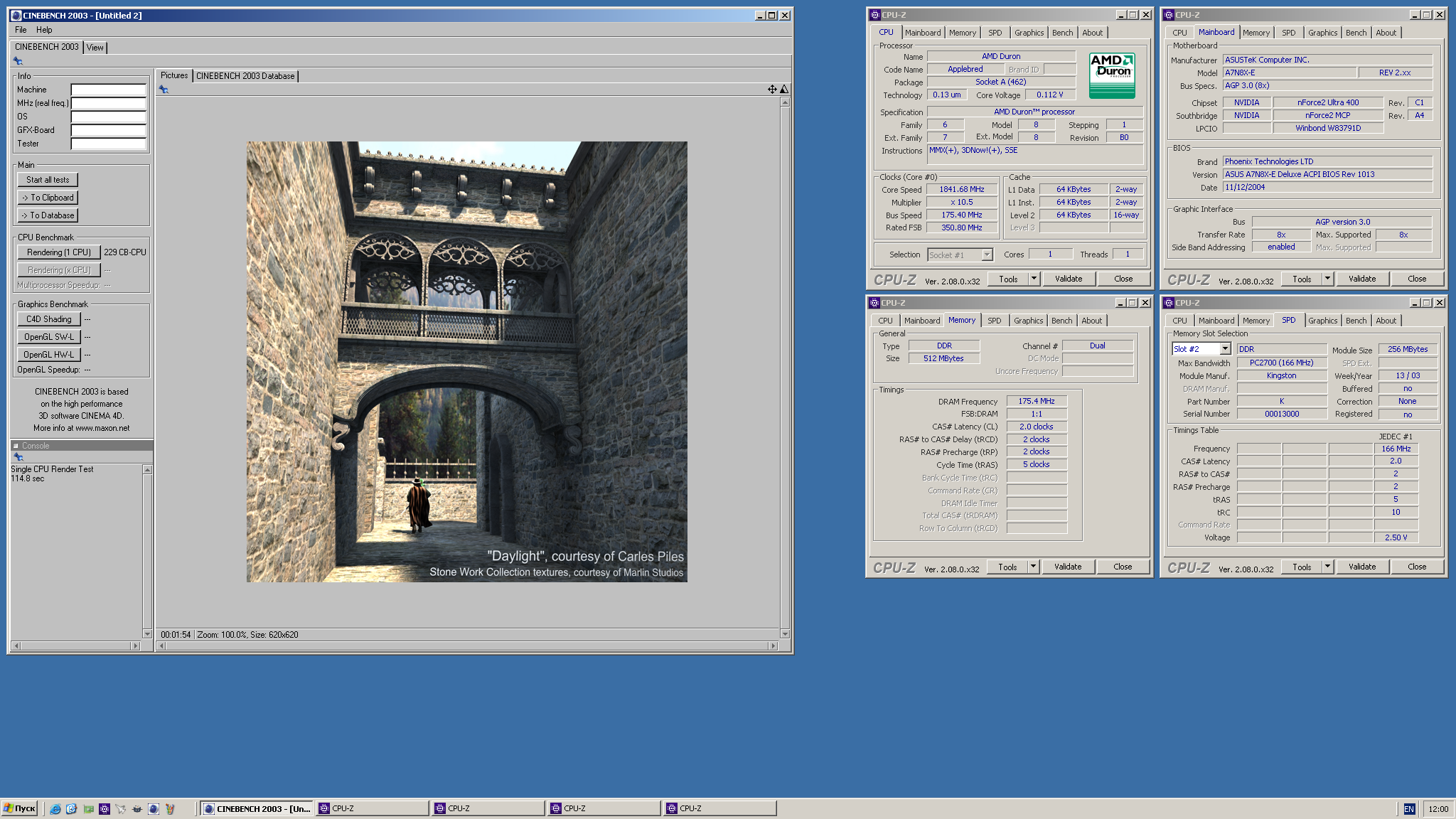Click the title bar icon of CPU-Z Mainboard window
Screen dimensions: 1456x819
click(1168, 15)
